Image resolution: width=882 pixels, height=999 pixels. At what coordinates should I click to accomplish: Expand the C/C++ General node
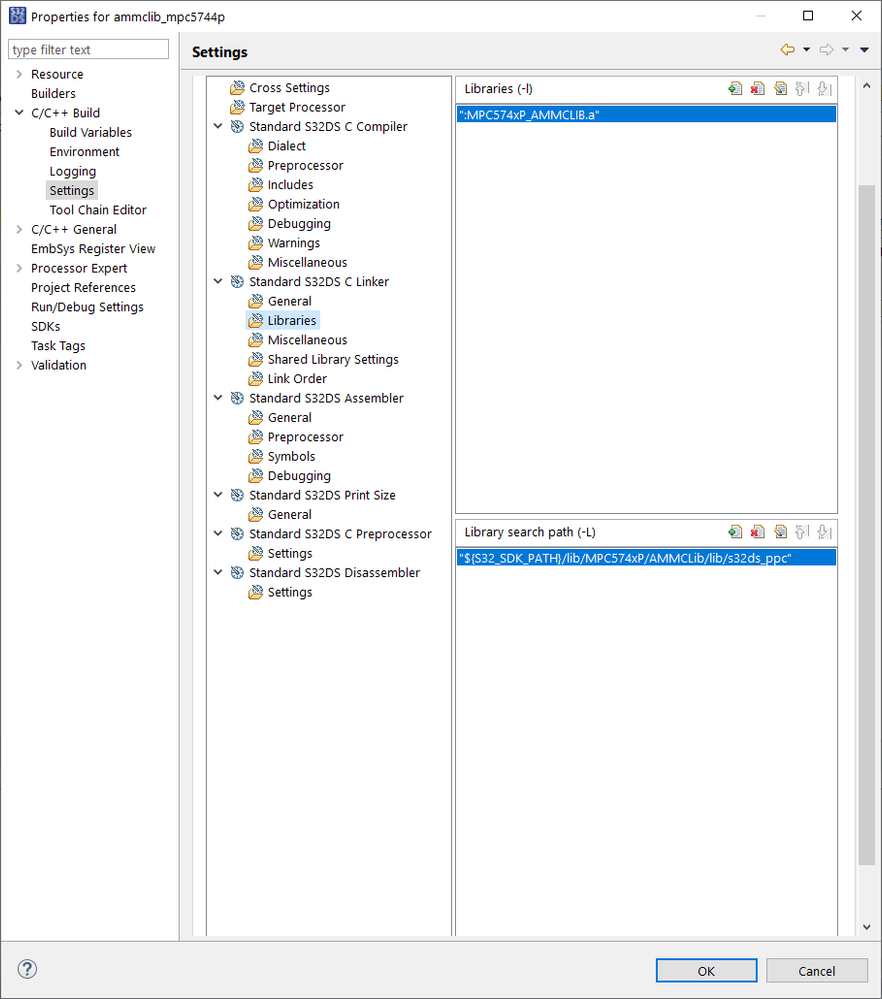[19, 229]
